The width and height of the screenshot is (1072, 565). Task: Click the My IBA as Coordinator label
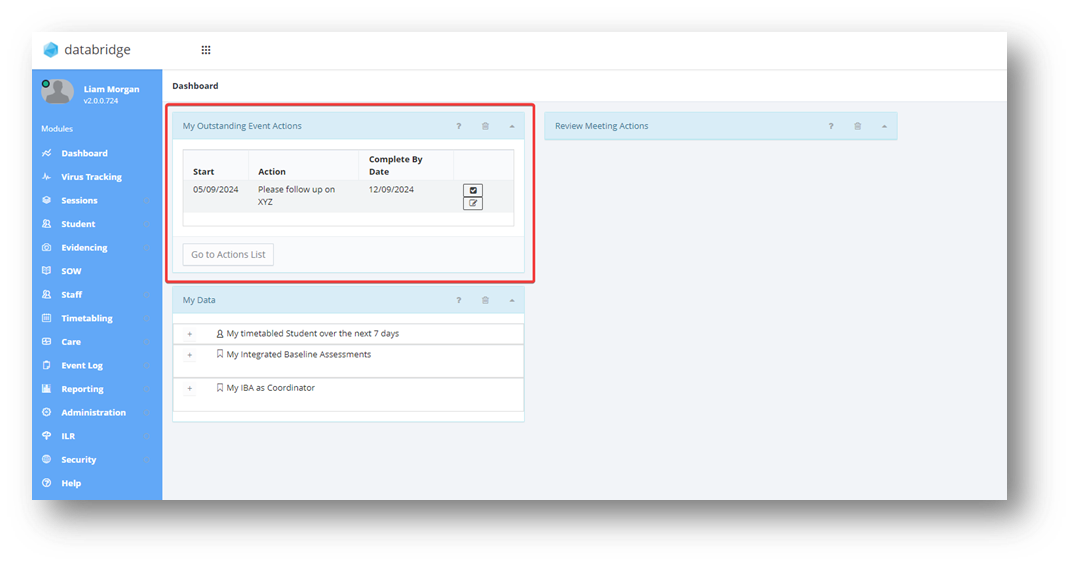[x=271, y=388]
